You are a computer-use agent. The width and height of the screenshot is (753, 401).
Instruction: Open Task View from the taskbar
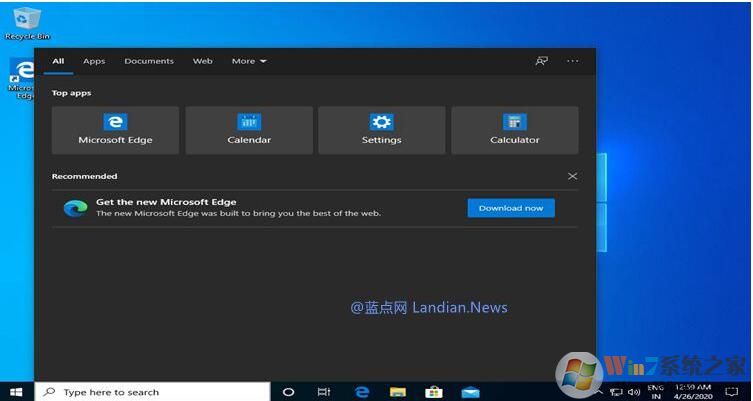pyautogui.click(x=324, y=392)
